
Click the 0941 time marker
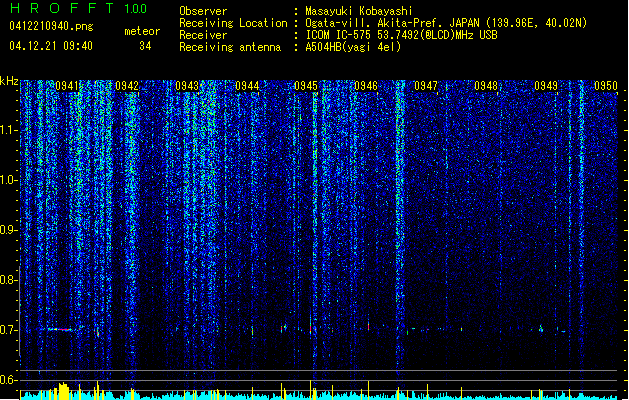tap(67, 86)
